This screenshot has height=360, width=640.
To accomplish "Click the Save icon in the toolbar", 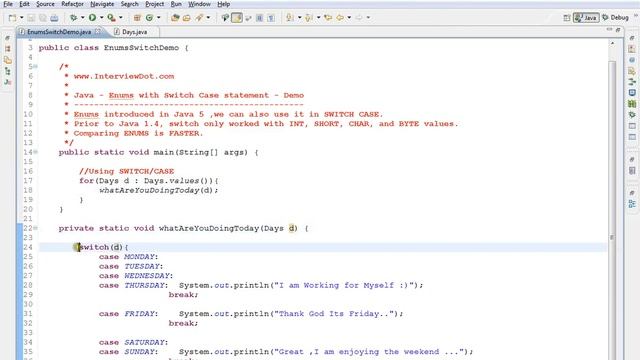I will click(x=31, y=18).
